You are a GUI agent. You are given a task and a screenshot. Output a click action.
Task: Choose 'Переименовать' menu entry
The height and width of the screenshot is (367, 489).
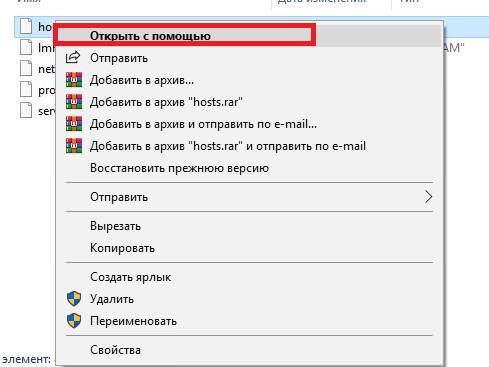[250, 321]
